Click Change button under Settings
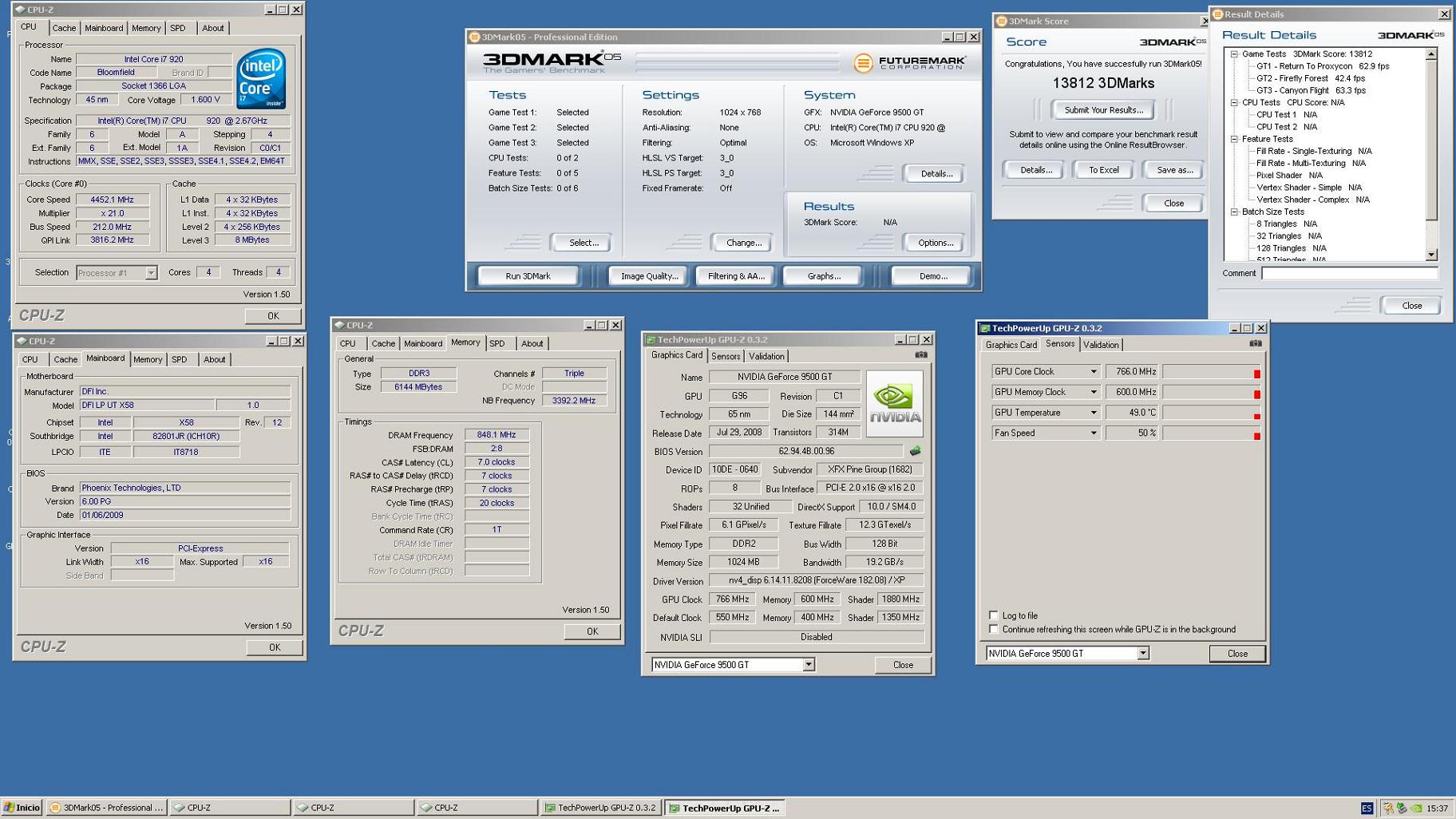Viewport: 1456px width, 819px height. 743,243
